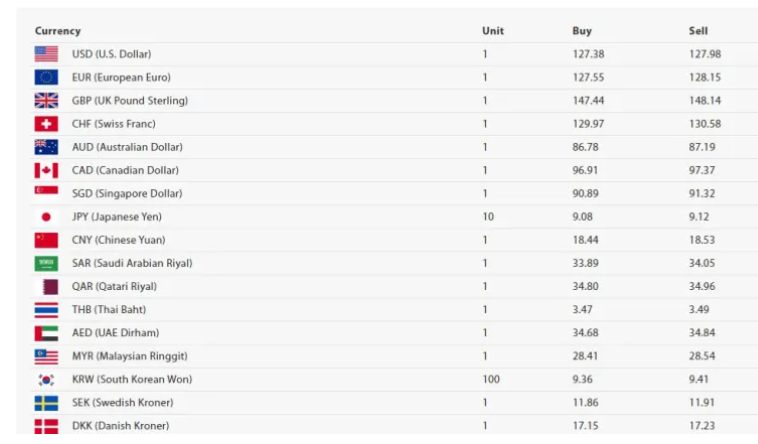This screenshot has width=758, height=444.
Task: Click the Buy column header
Action: tap(582, 31)
